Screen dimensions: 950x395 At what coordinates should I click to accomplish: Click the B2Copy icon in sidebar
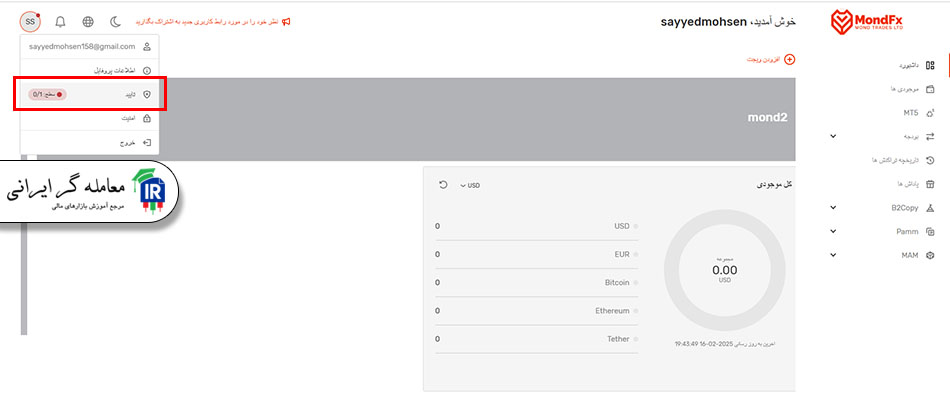[x=931, y=208]
